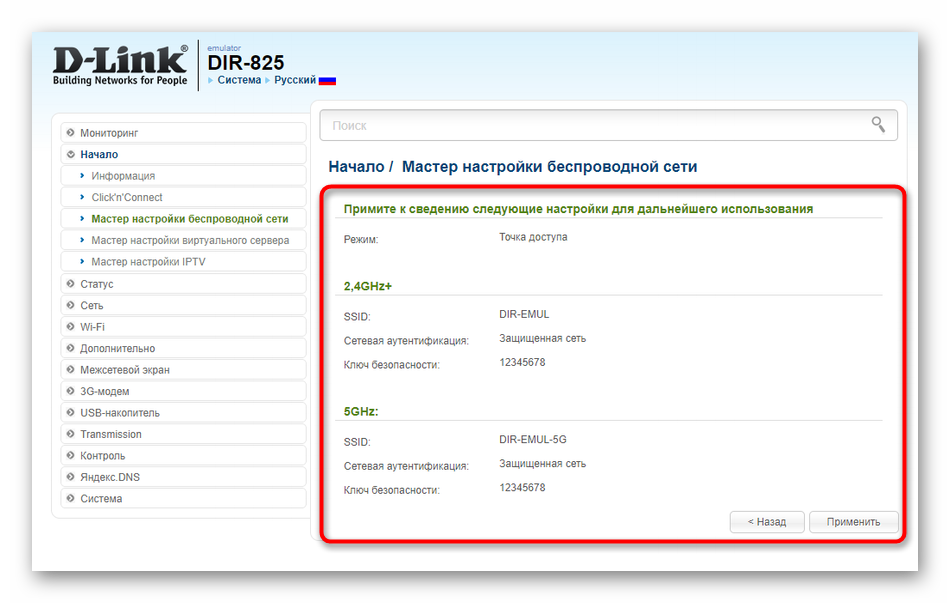Image resolution: width=950 pixels, height=603 pixels.
Task: Click the D-Link logo
Action: 119,66
